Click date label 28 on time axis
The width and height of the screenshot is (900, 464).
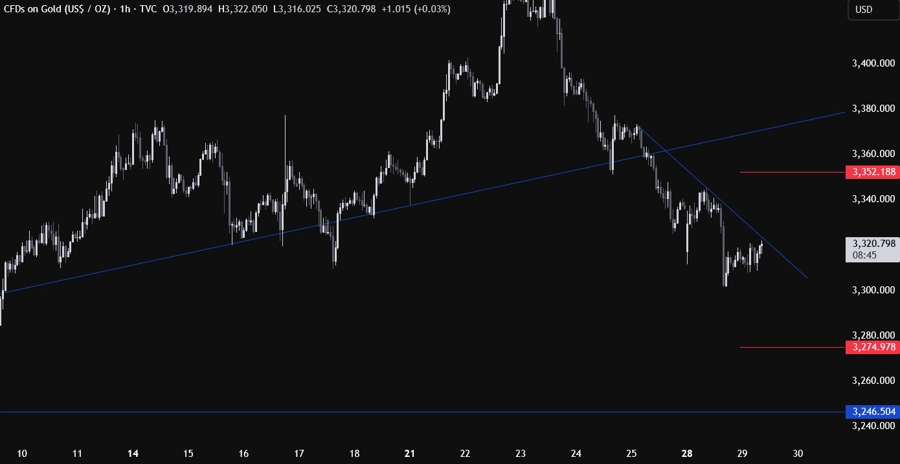[686, 453]
